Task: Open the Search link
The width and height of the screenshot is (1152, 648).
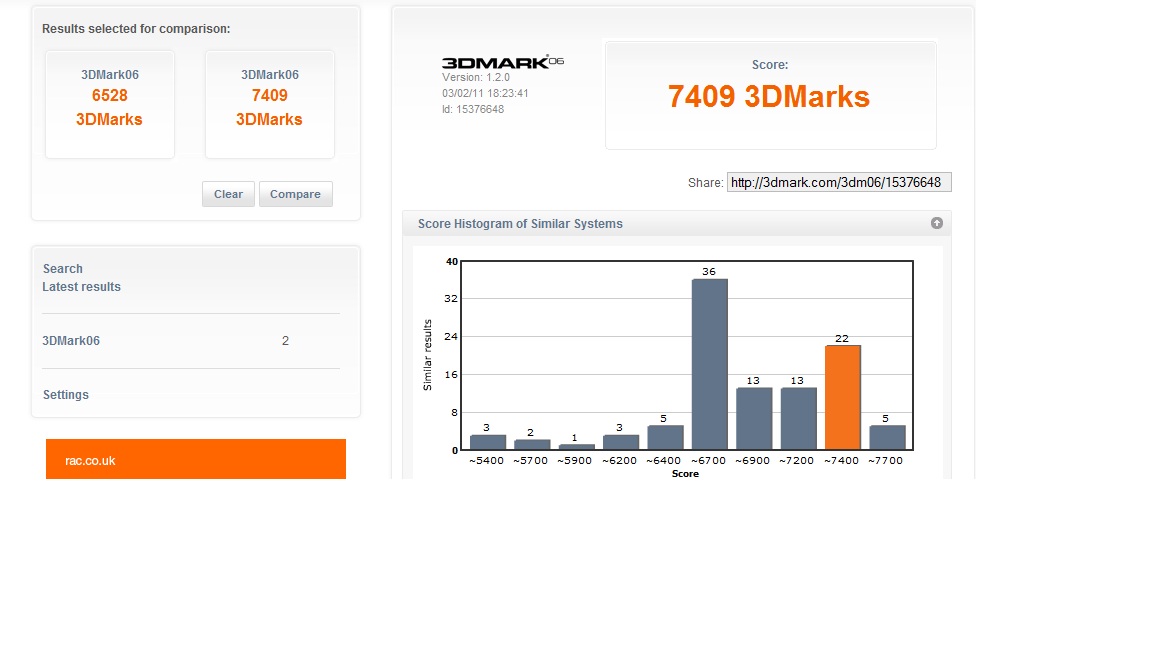Action: 62,269
